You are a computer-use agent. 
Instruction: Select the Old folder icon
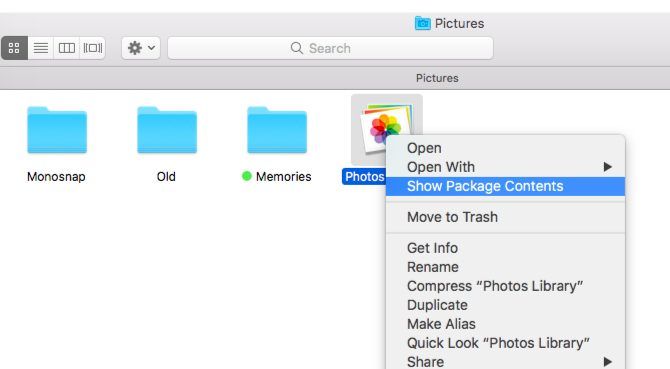[167, 130]
